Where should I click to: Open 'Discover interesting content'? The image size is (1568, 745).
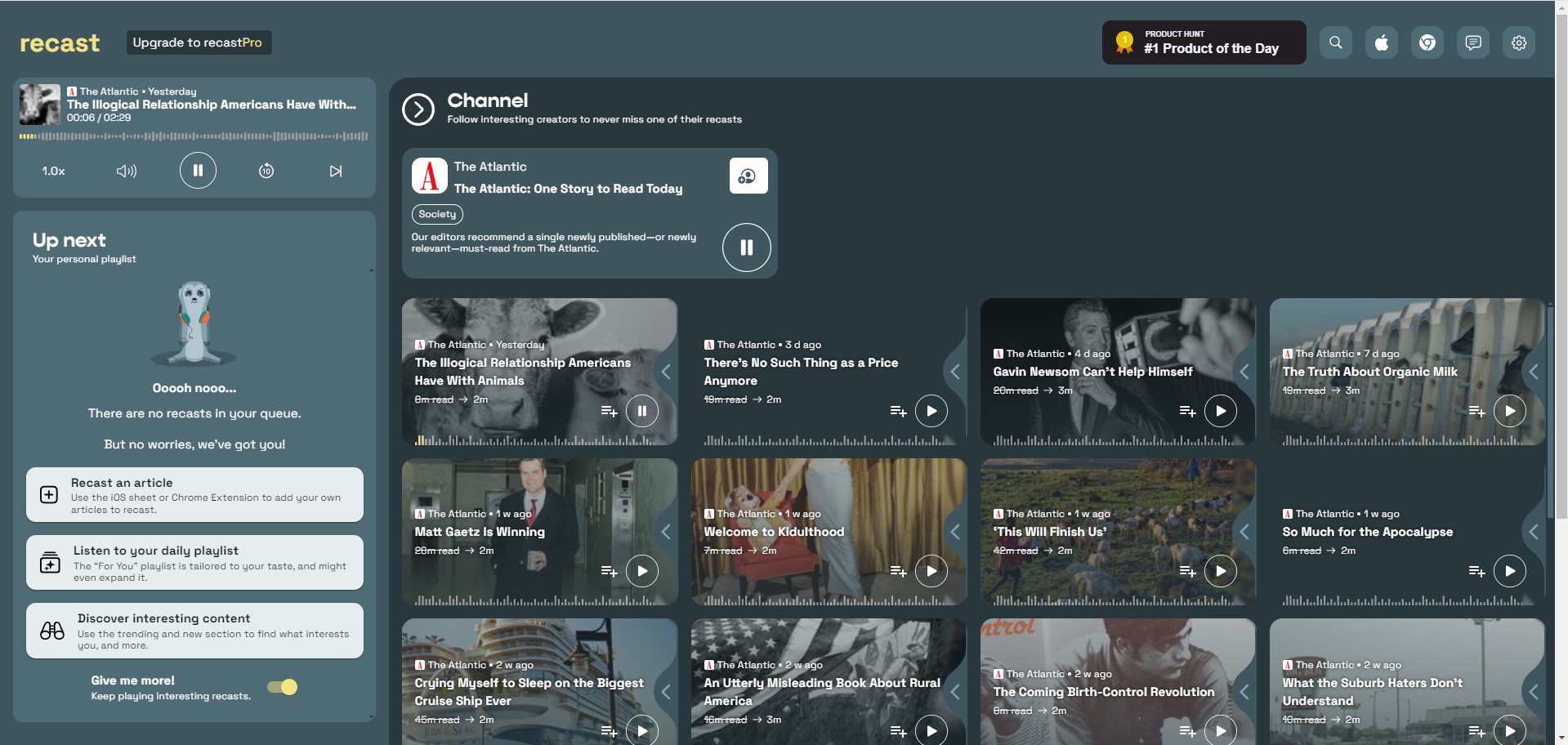tap(194, 631)
